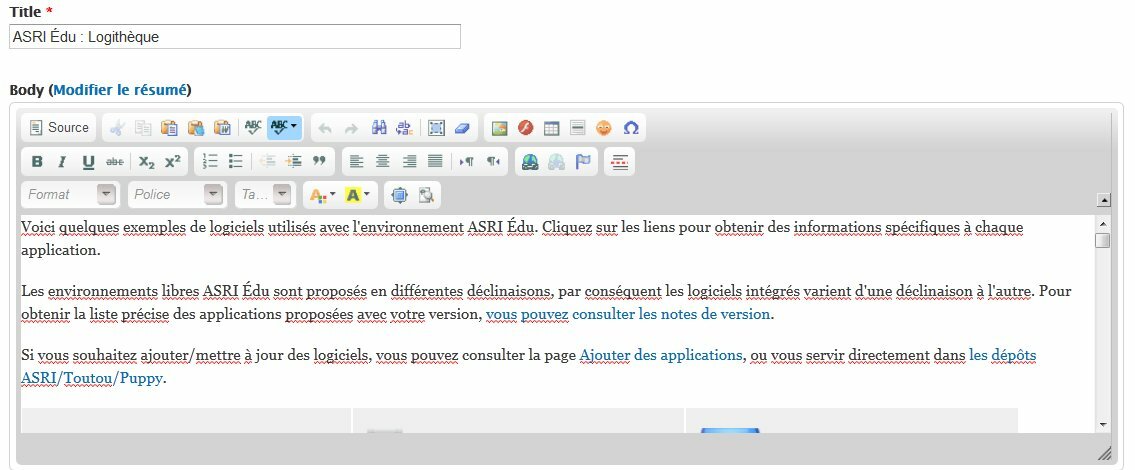
Task: Click the editor vertical scrollbar thumb
Action: (x=1102, y=240)
